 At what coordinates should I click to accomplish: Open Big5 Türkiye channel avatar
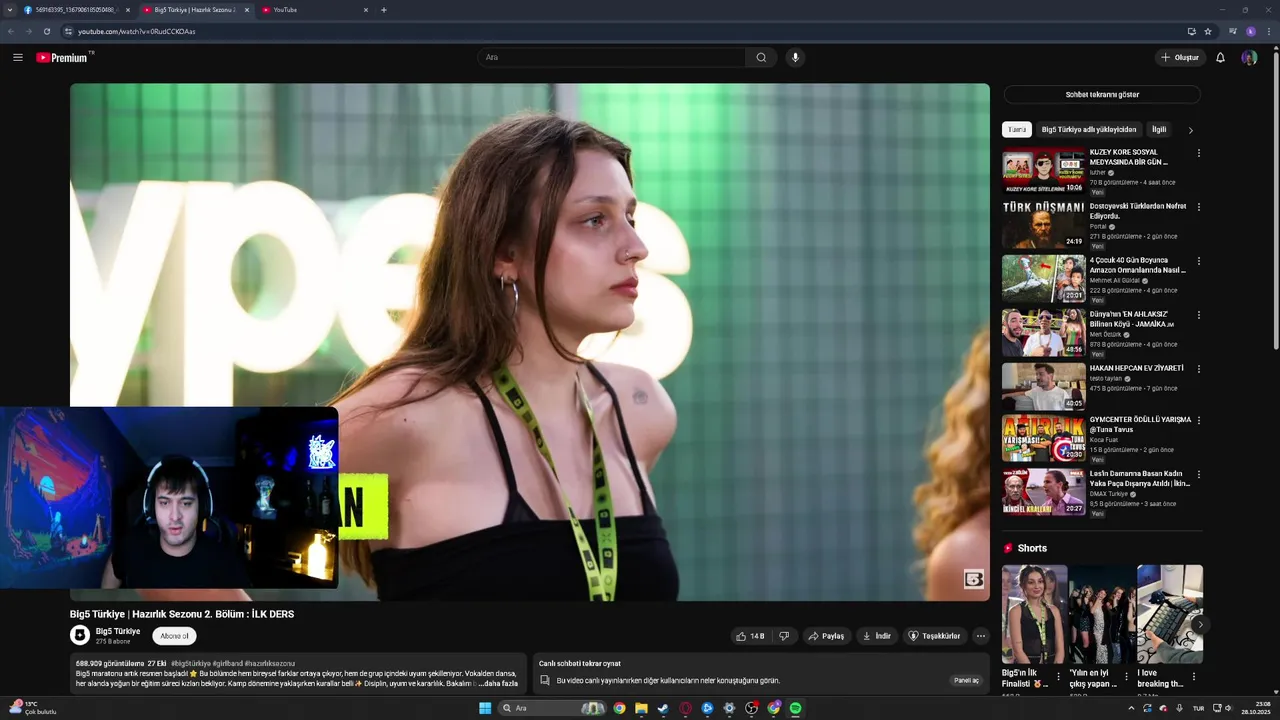click(80, 635)
